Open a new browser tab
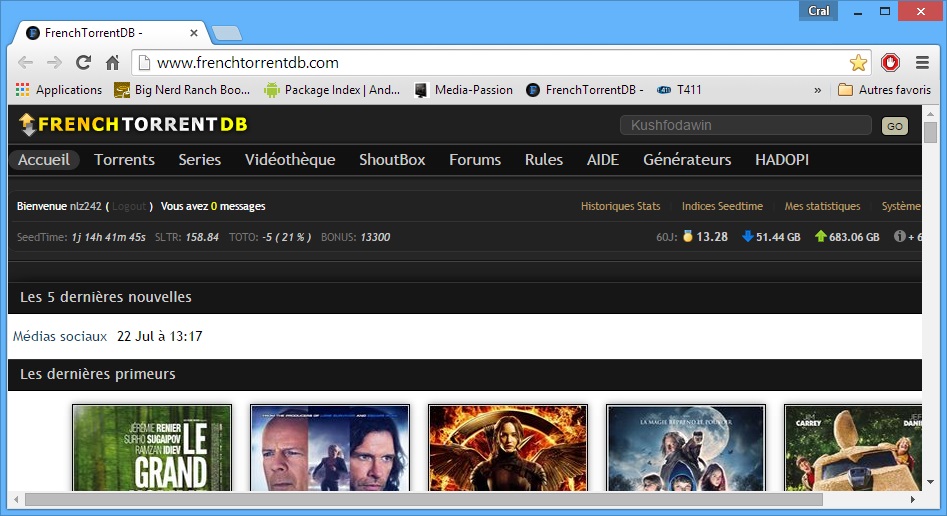The image size is (947, 516). point(227,33)
